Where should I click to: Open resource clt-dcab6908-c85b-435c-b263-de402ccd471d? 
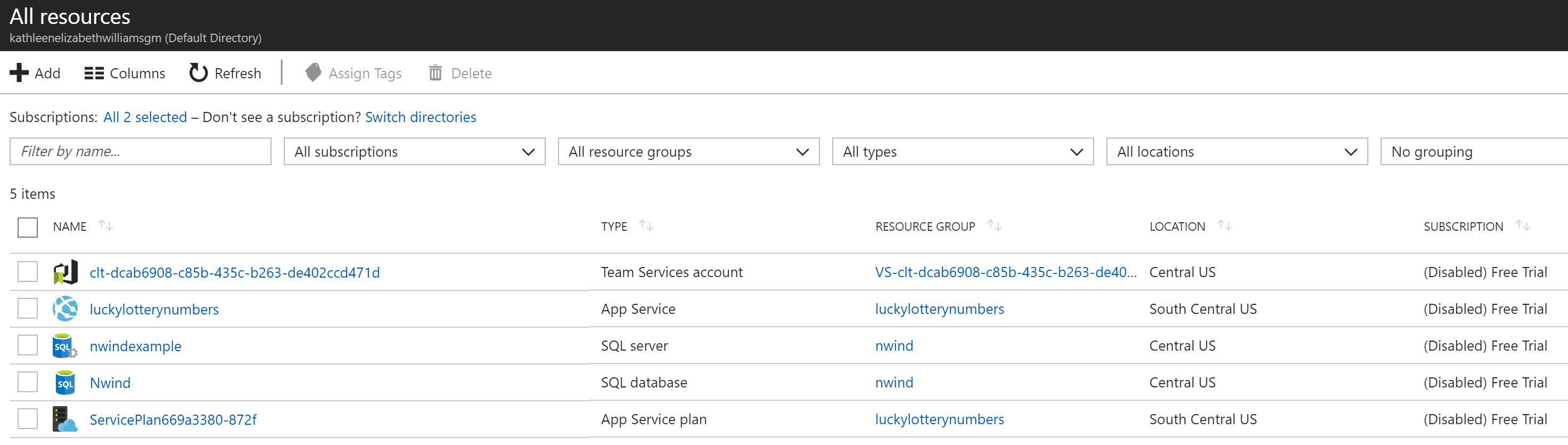tap(234, 272)
